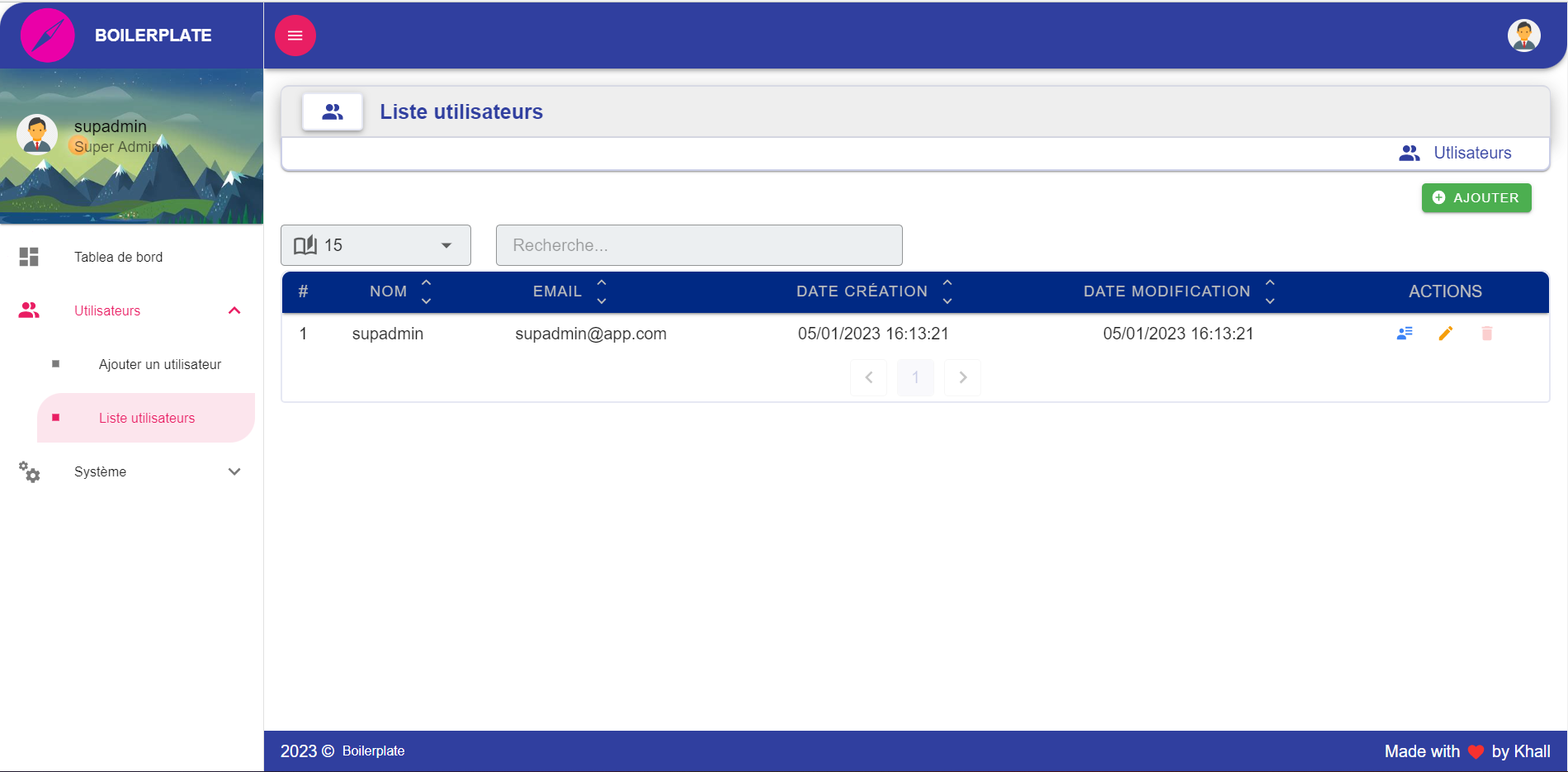Click the users icon beside Liste utilisateurs title

click(333, 111)
